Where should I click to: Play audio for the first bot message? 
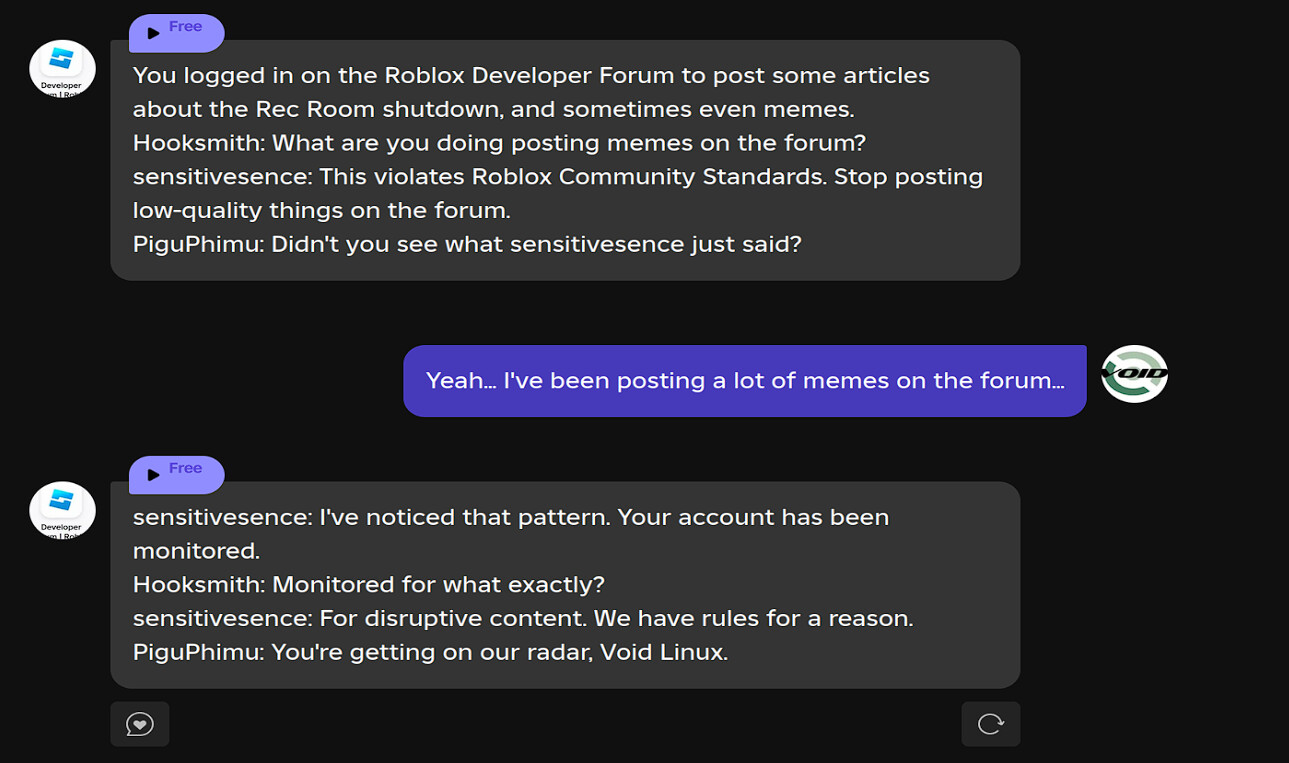[153, 33]
